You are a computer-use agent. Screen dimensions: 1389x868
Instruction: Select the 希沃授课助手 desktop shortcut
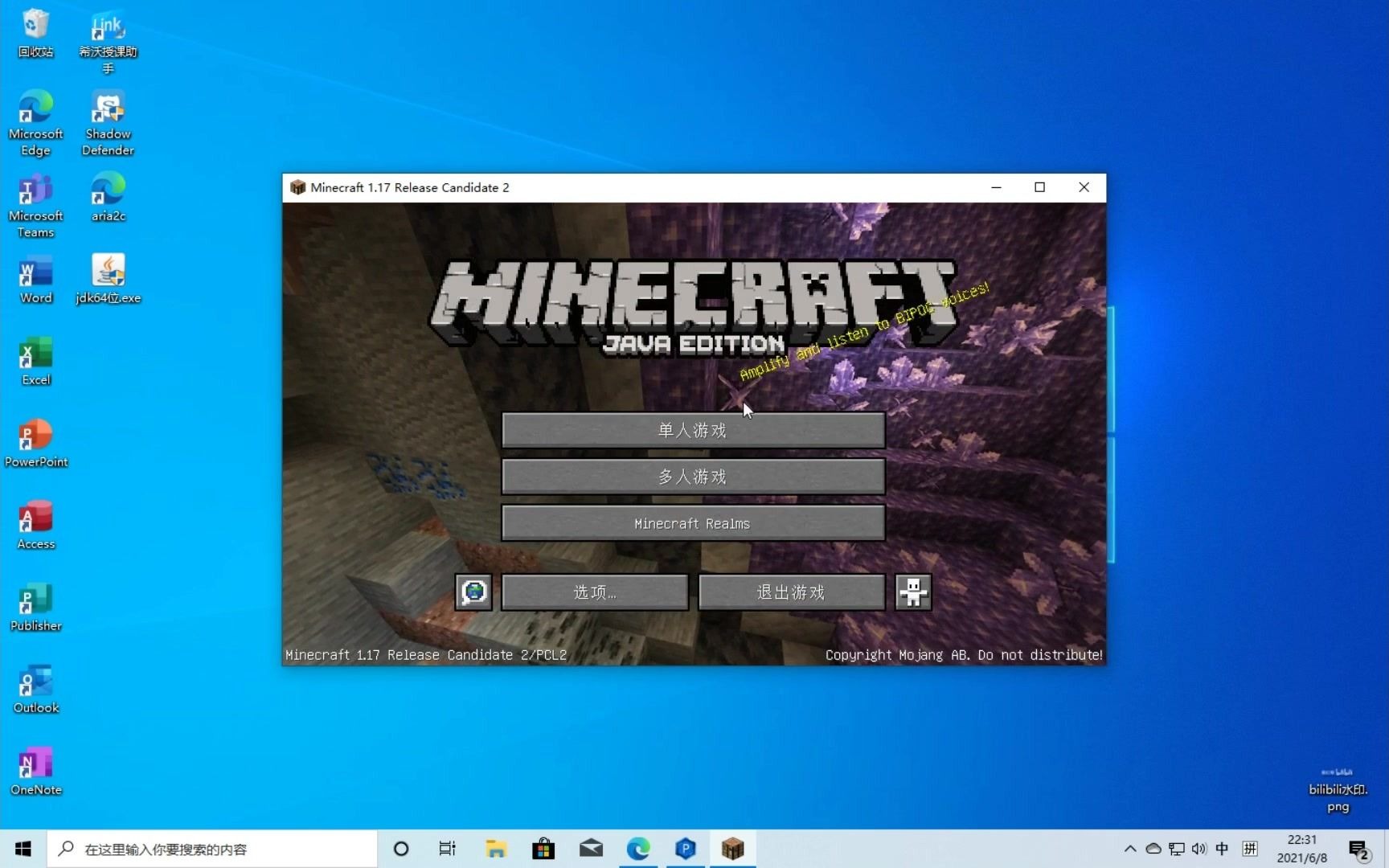click(x=108, y=42)
